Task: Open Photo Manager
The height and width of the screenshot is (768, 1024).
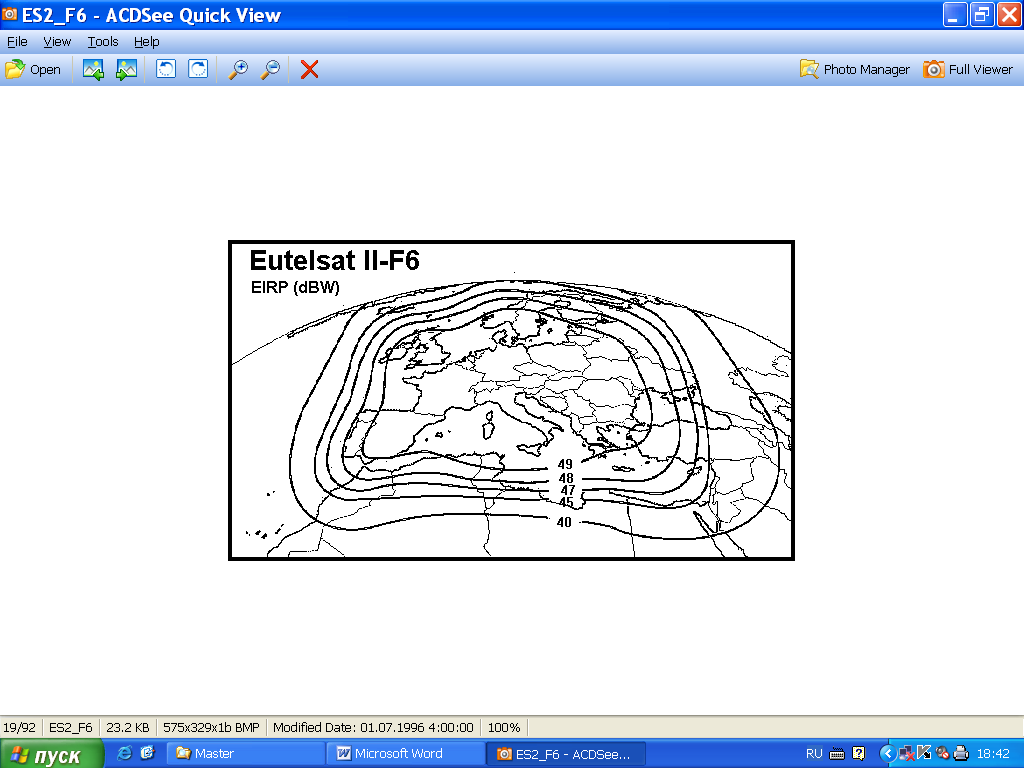Action: [854, 69]
